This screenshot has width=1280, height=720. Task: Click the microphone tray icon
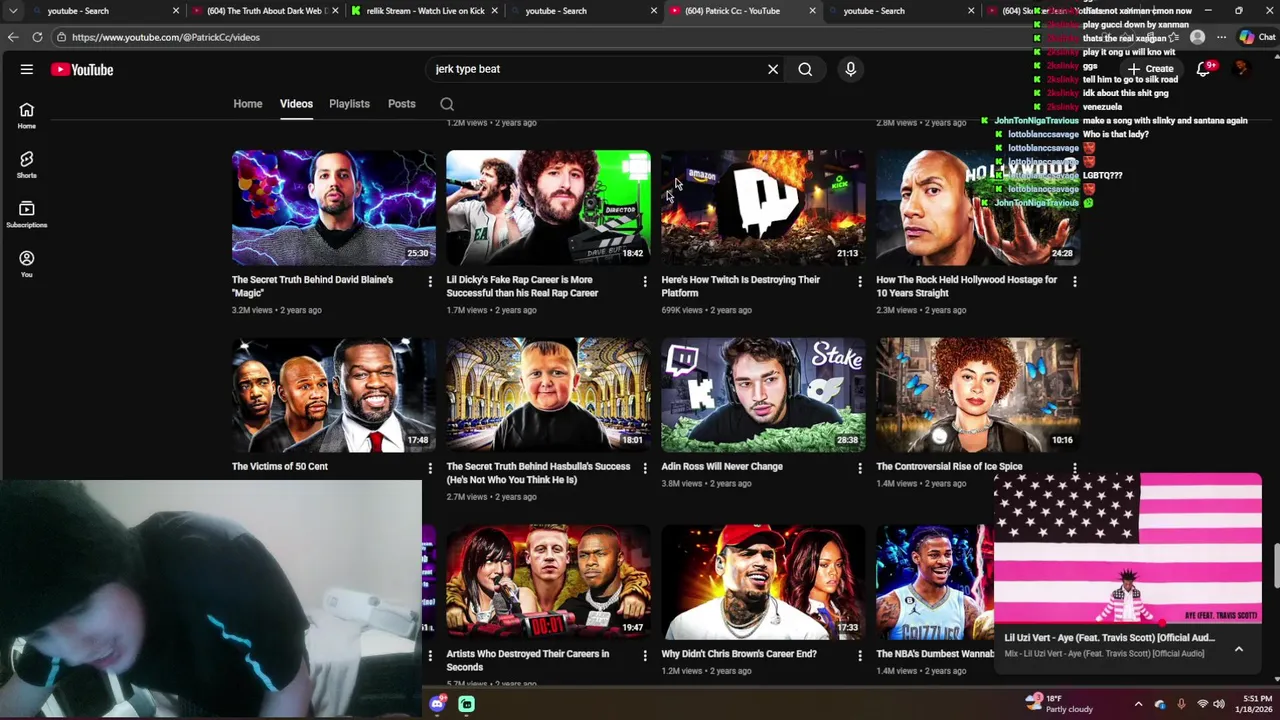pos(1181,704)
